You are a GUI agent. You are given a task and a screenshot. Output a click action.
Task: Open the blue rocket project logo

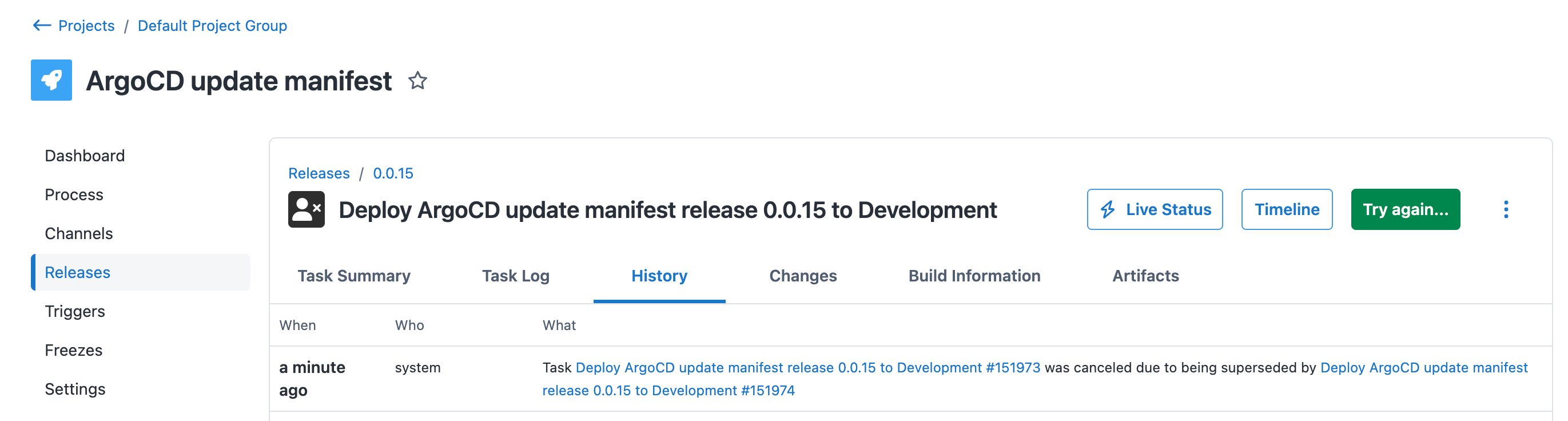point(51,80)
